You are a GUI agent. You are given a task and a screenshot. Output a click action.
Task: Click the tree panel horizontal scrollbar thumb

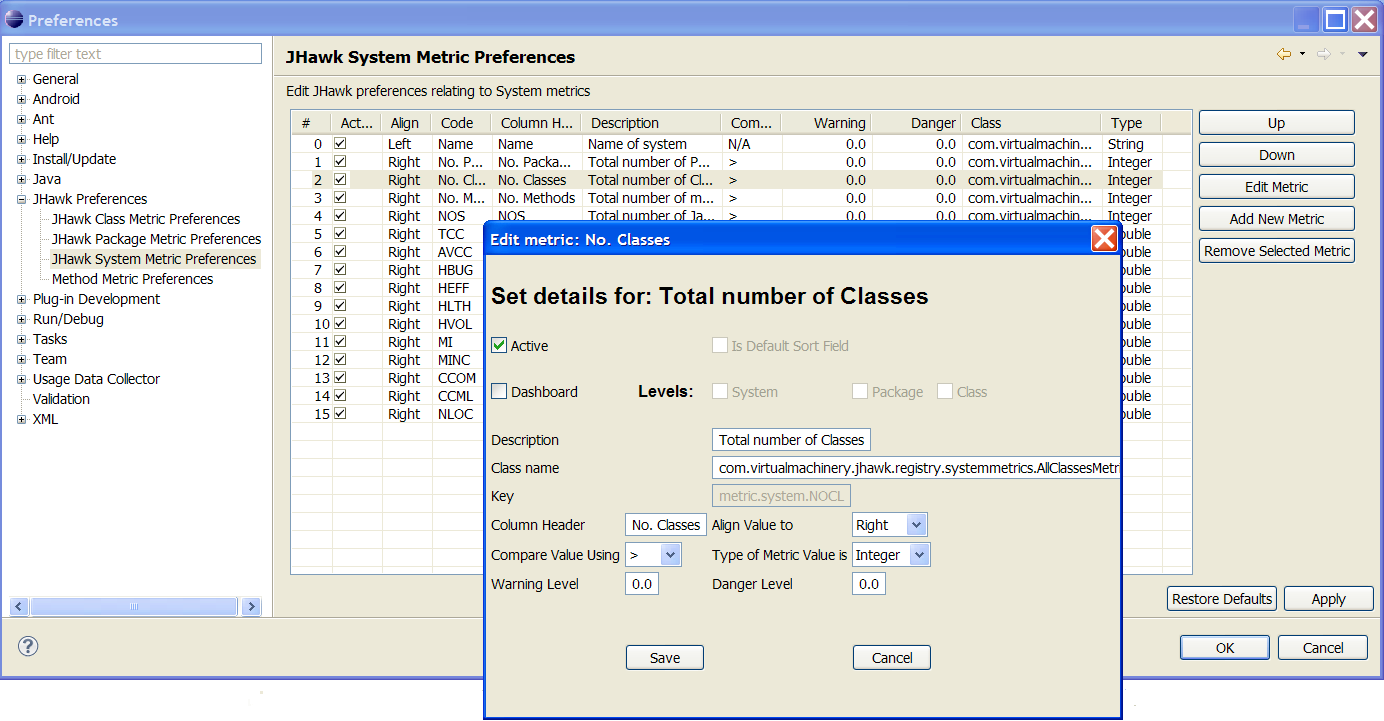(x=133, y=606)
